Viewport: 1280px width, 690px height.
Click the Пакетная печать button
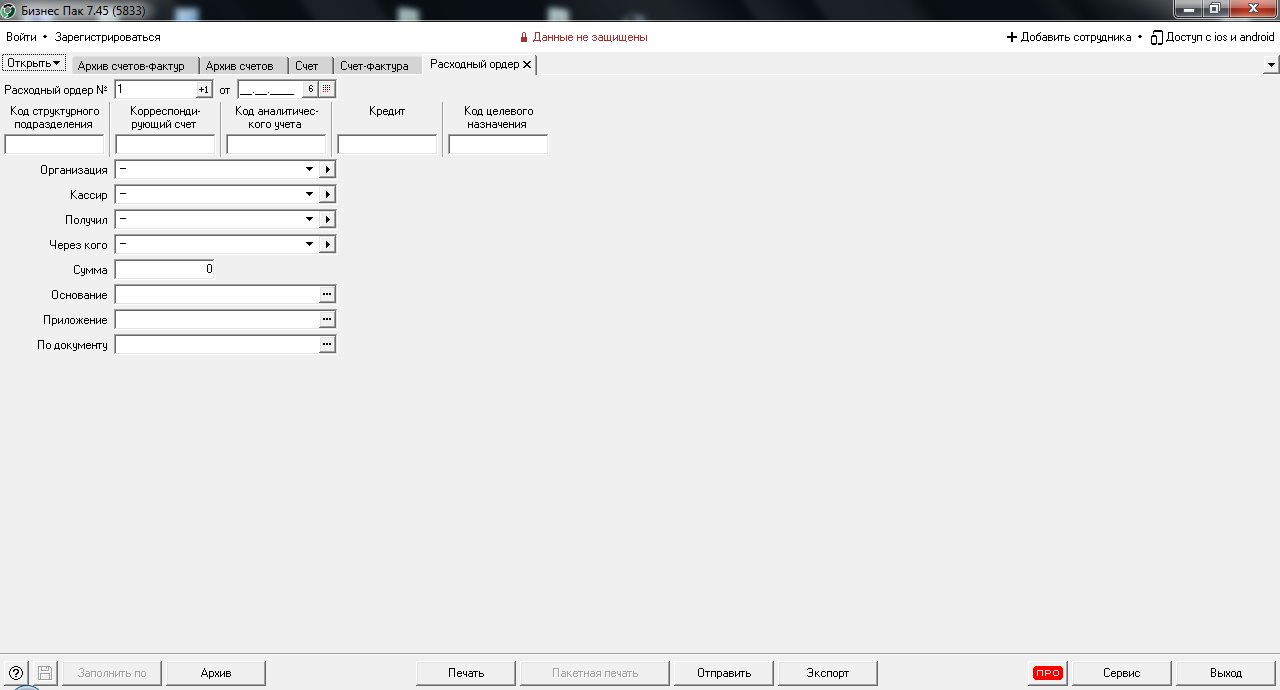[x=595, y=673]
